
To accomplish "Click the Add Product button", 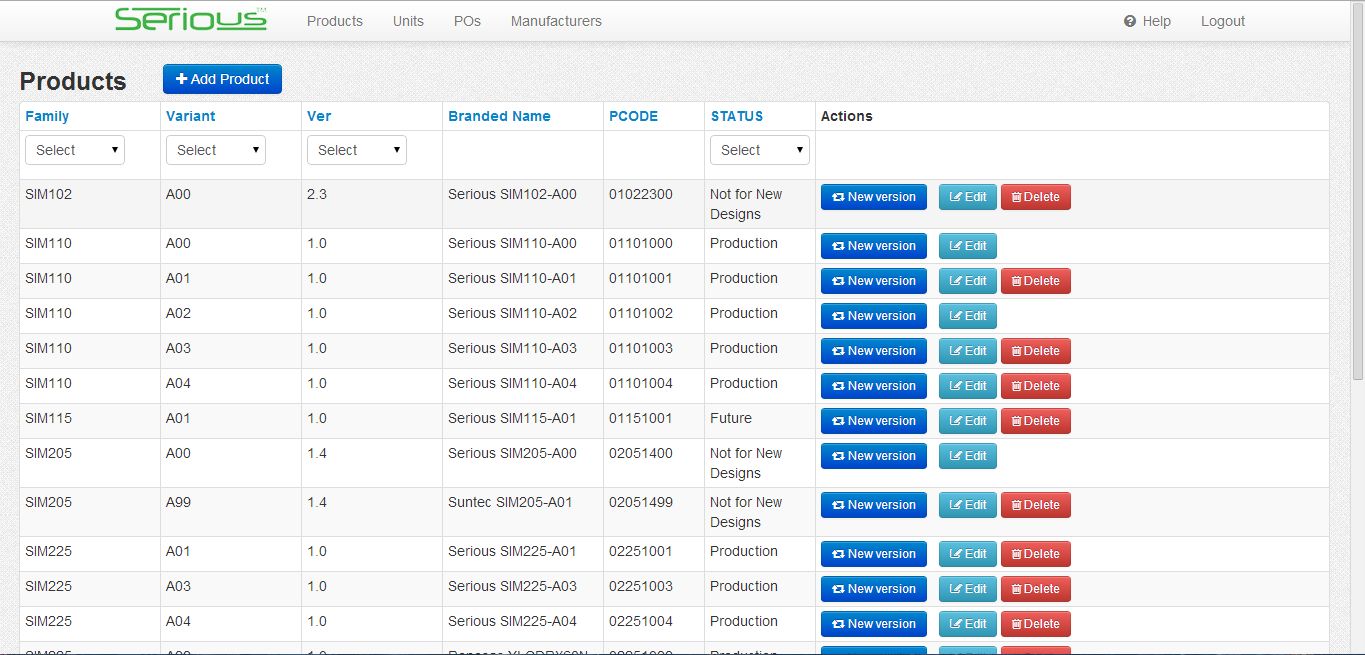I will 222,79.
